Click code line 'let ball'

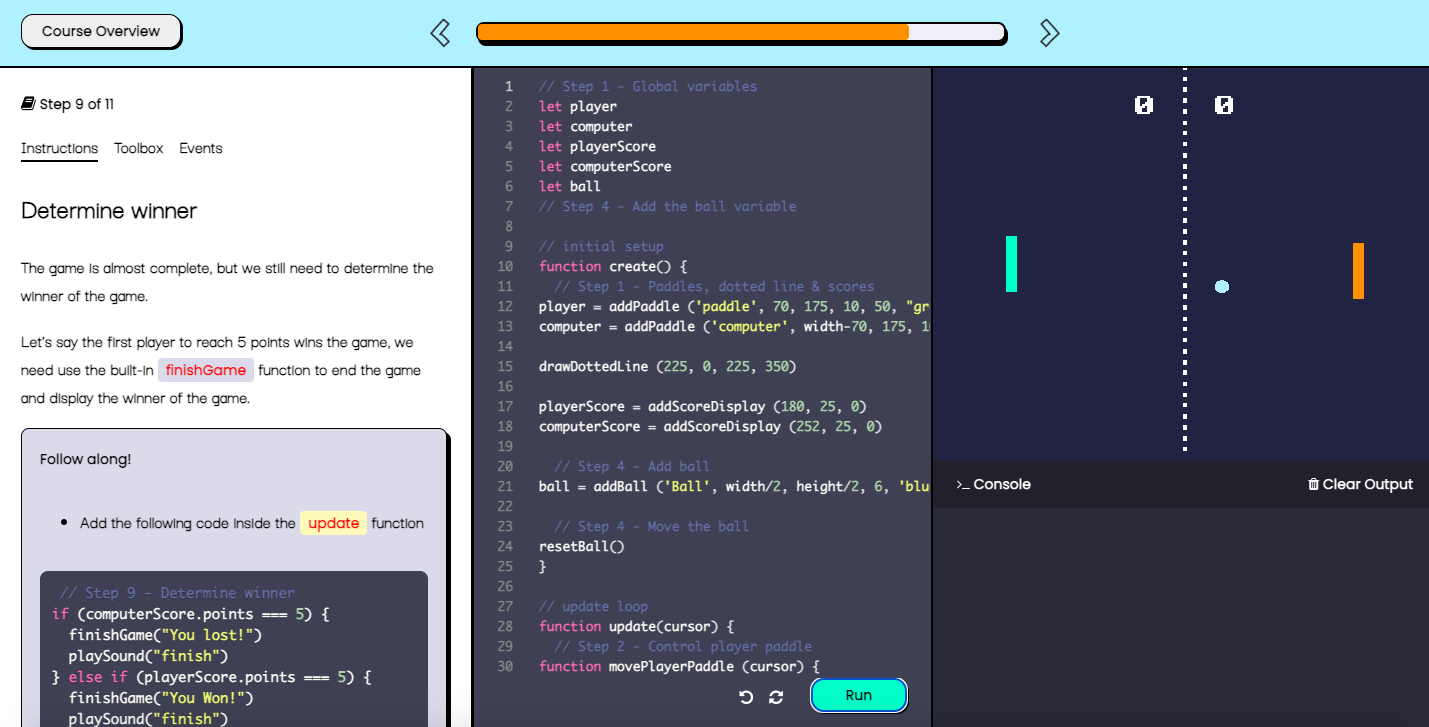[x=570, y=186]
